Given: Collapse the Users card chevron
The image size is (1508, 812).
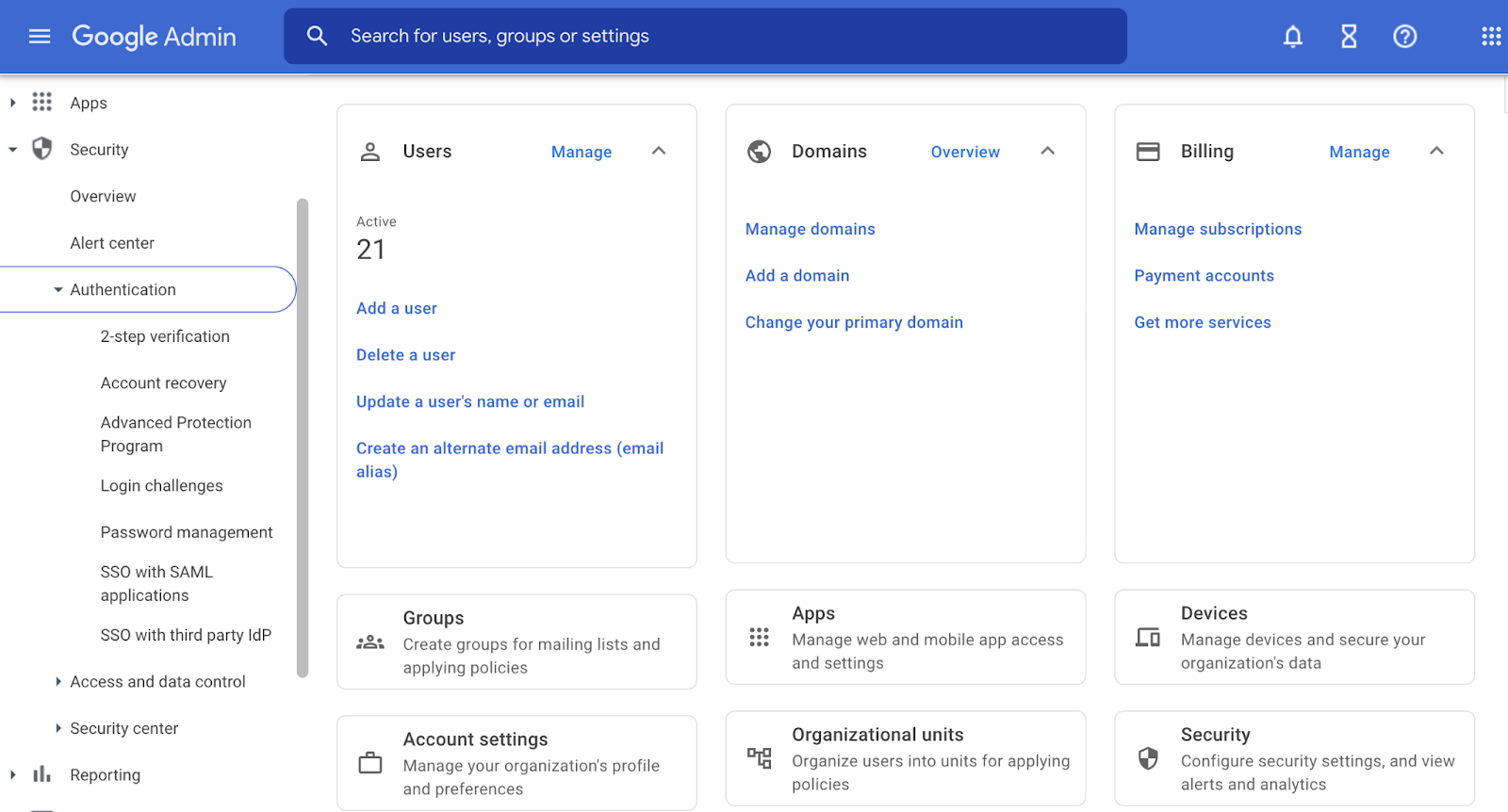Looking at the screenshot, I should point(659,151).
